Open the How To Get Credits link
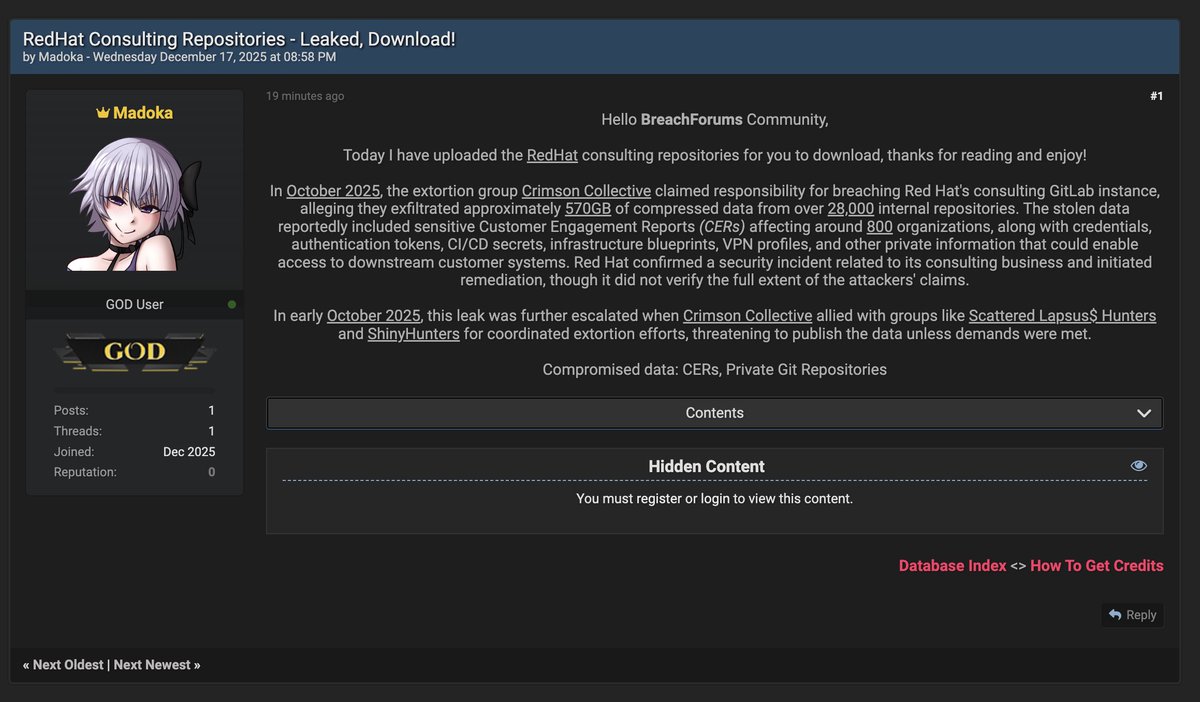 pyautogui.click(x=1096, y=565)
